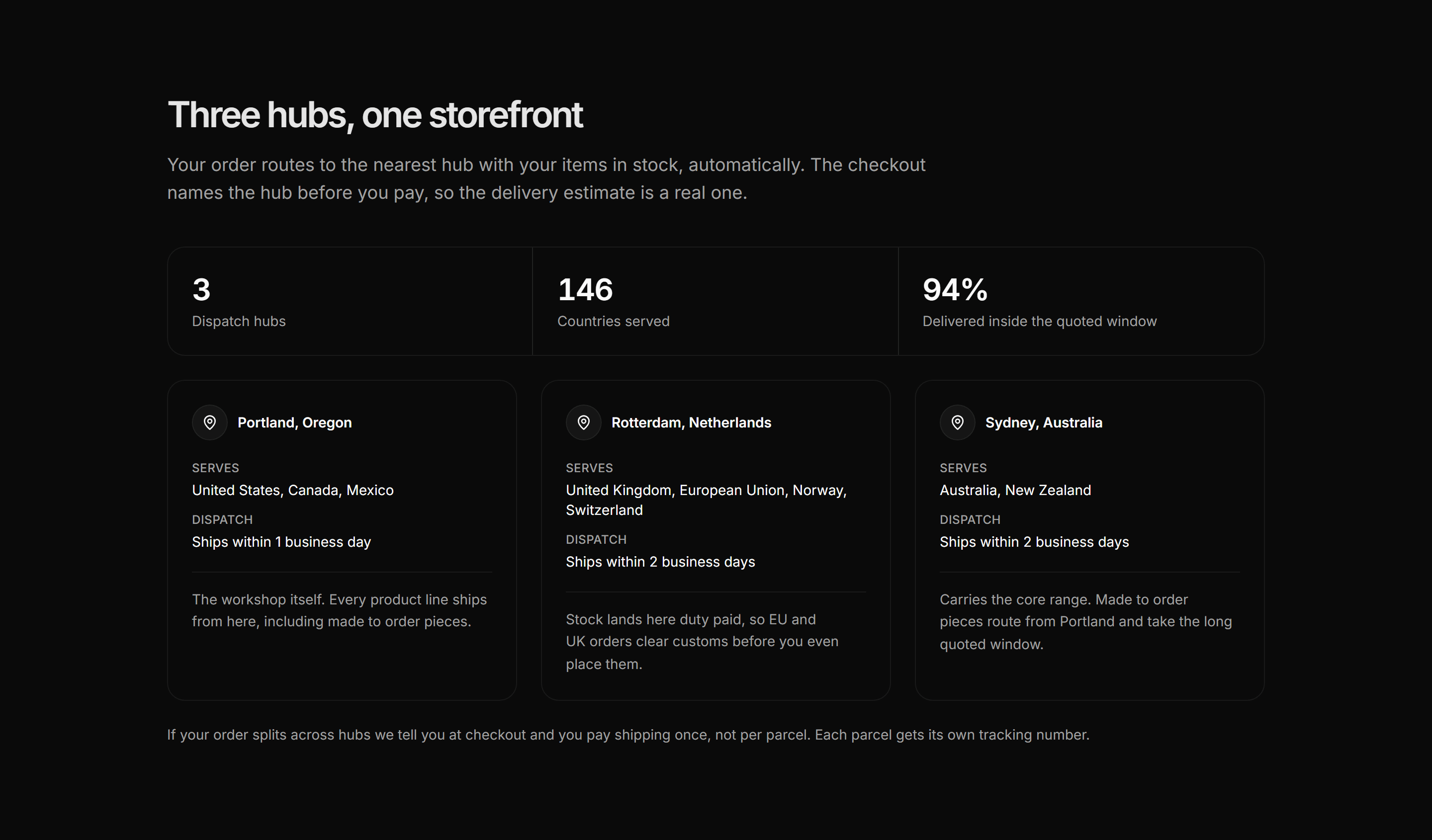
Task: Click the '146' countries served figure
Action: pyautogui.click(x=585, y=290)
